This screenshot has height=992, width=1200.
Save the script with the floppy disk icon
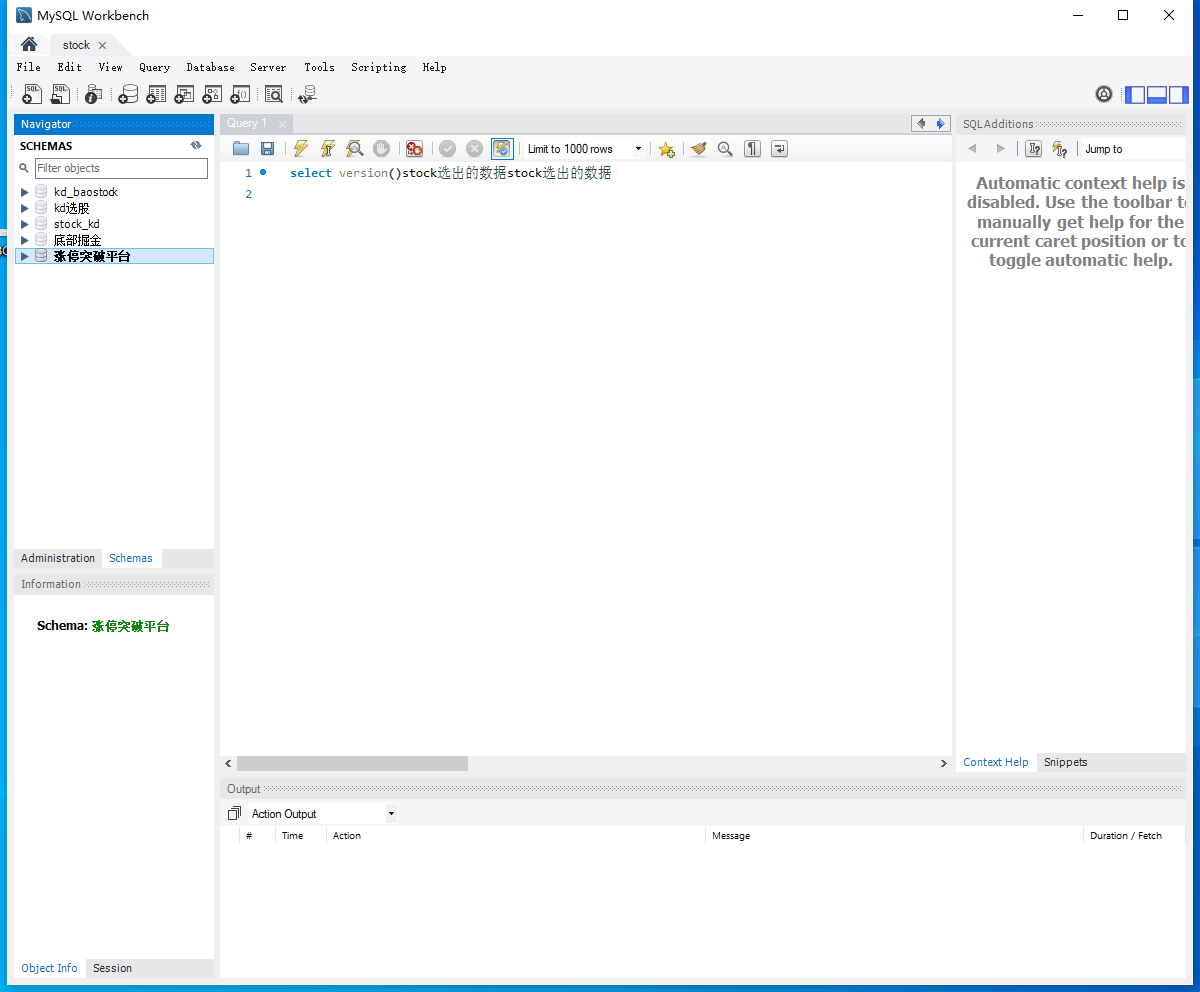click(x=267, y=149)
